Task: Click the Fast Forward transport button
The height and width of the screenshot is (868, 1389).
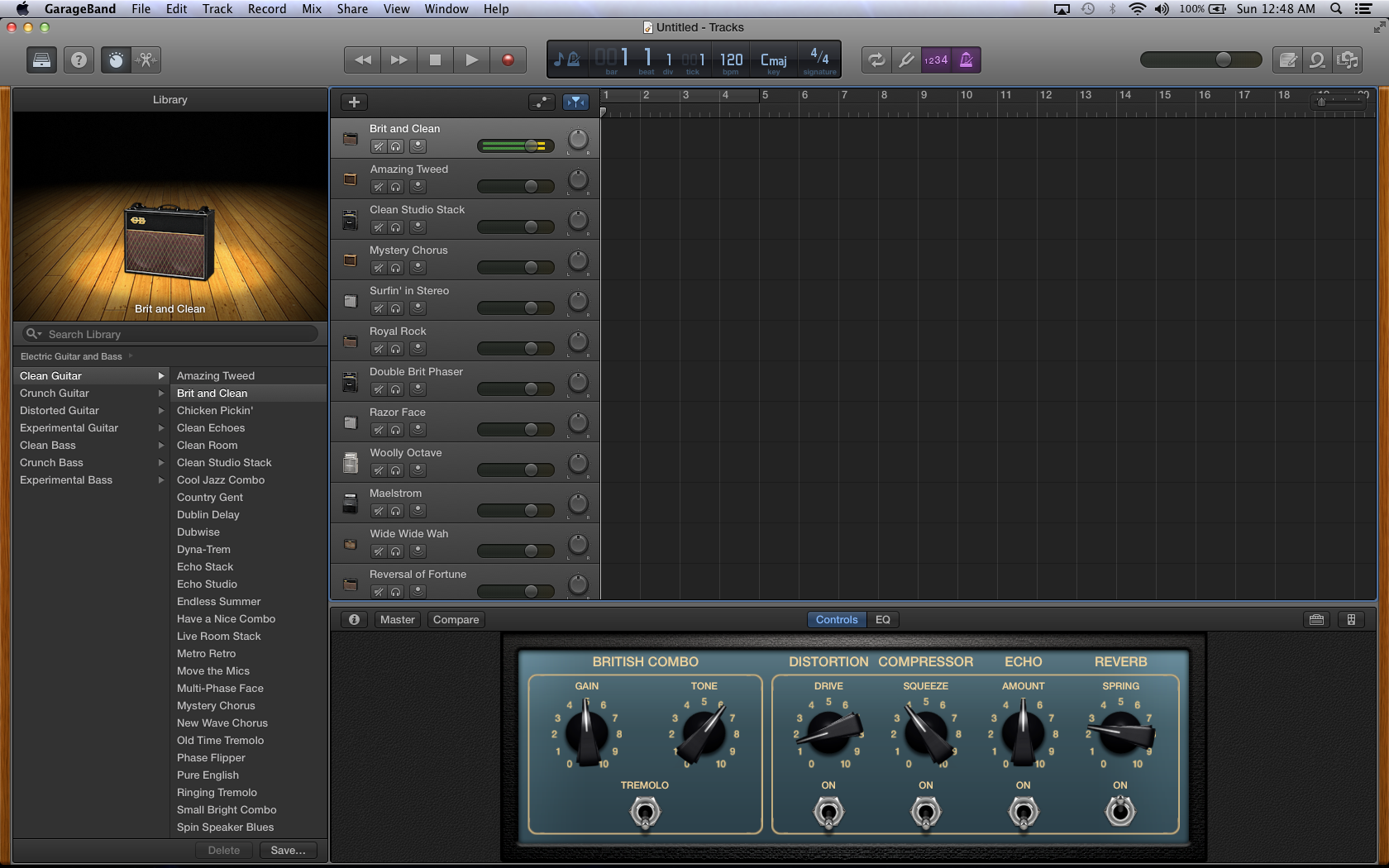Action: [399, 60]
